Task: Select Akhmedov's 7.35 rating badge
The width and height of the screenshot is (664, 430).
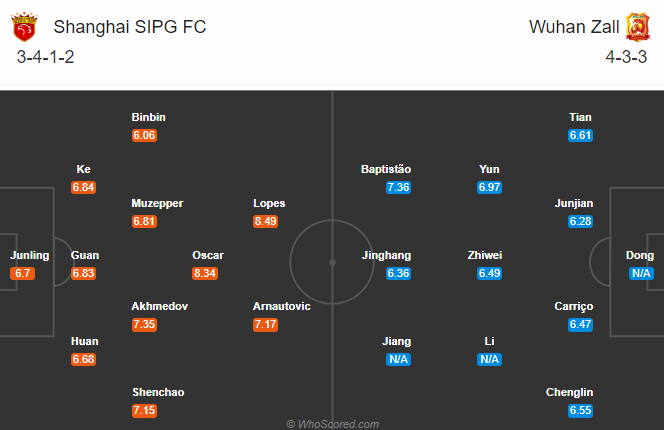Action: coord(144,325)
